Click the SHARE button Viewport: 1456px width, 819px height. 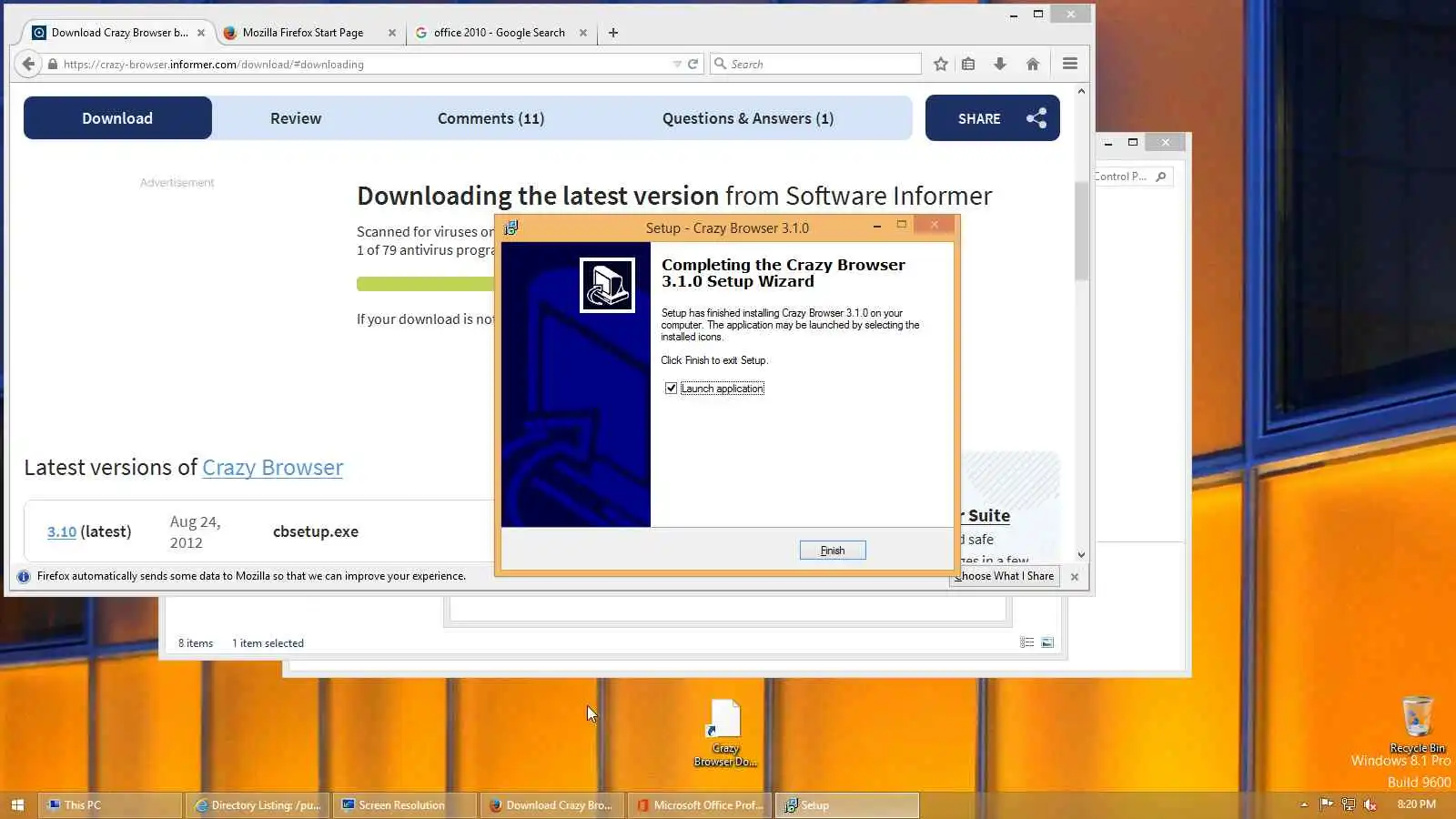click(x=993, y=118)
